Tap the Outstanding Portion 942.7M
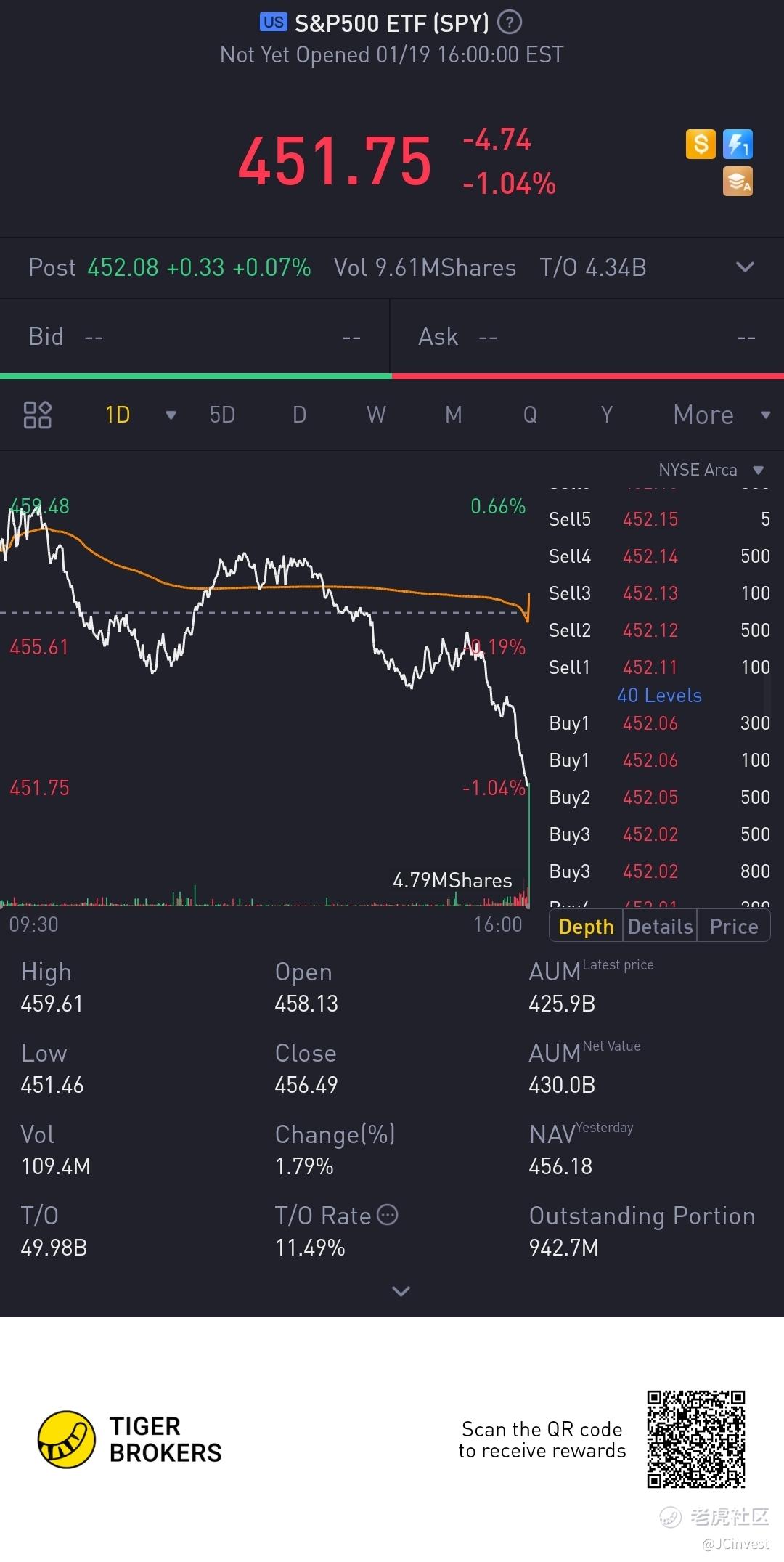Viewport: 784px width, 1562px height. tap(642, 1232)
